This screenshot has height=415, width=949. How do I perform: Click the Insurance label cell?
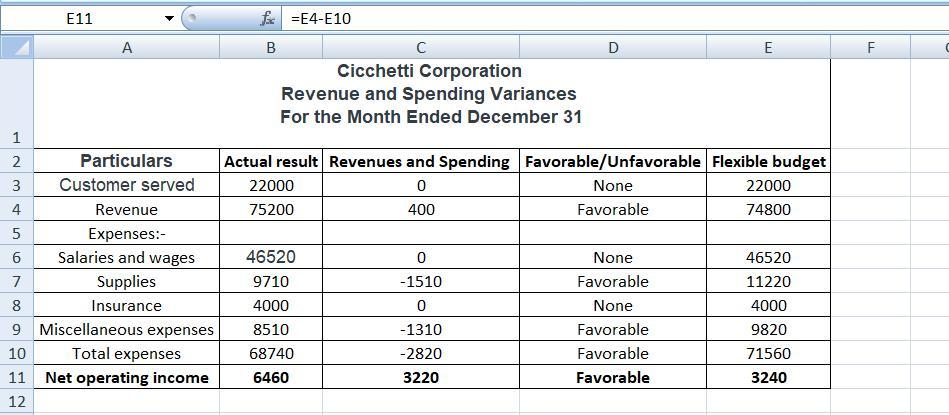pos(126,305)
